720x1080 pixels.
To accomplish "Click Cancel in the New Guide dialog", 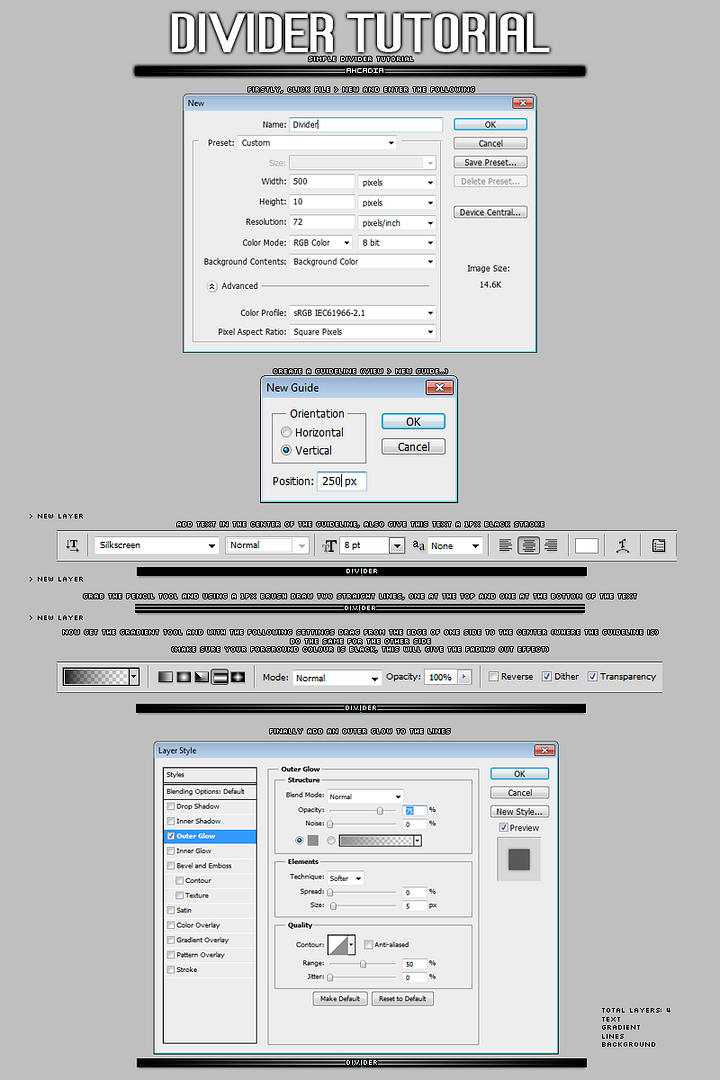I will point(413,447).
